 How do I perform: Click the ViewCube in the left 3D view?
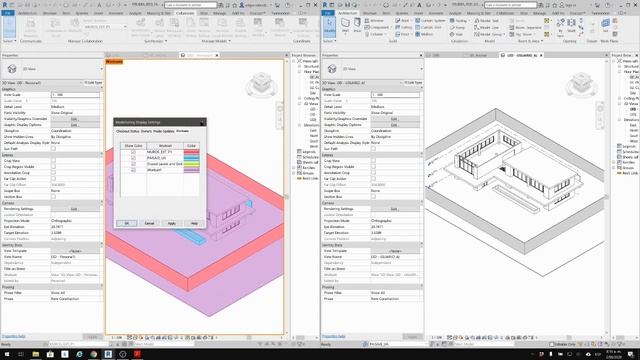pos(261,85)
